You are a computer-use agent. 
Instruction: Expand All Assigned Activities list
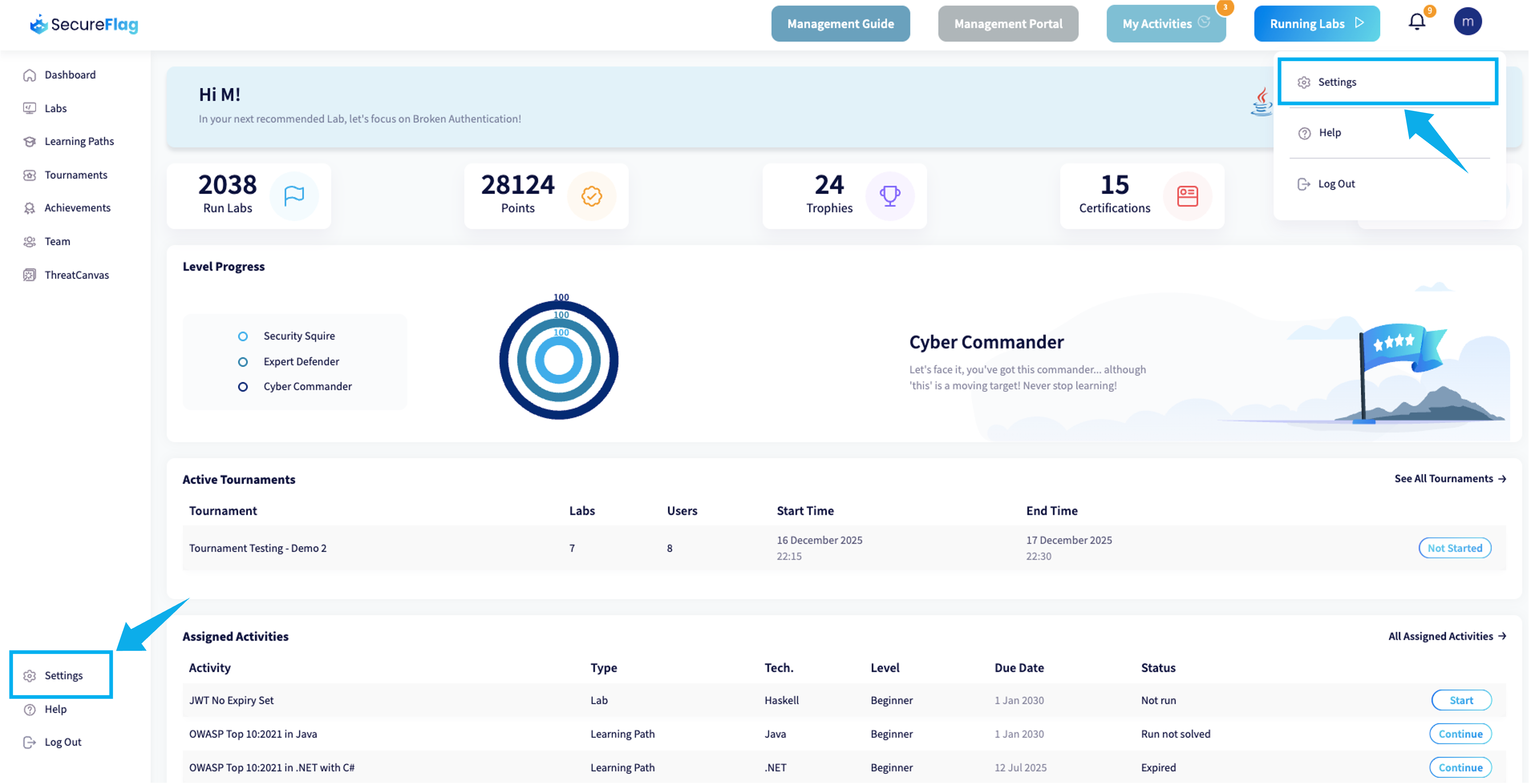[1447, 636]
